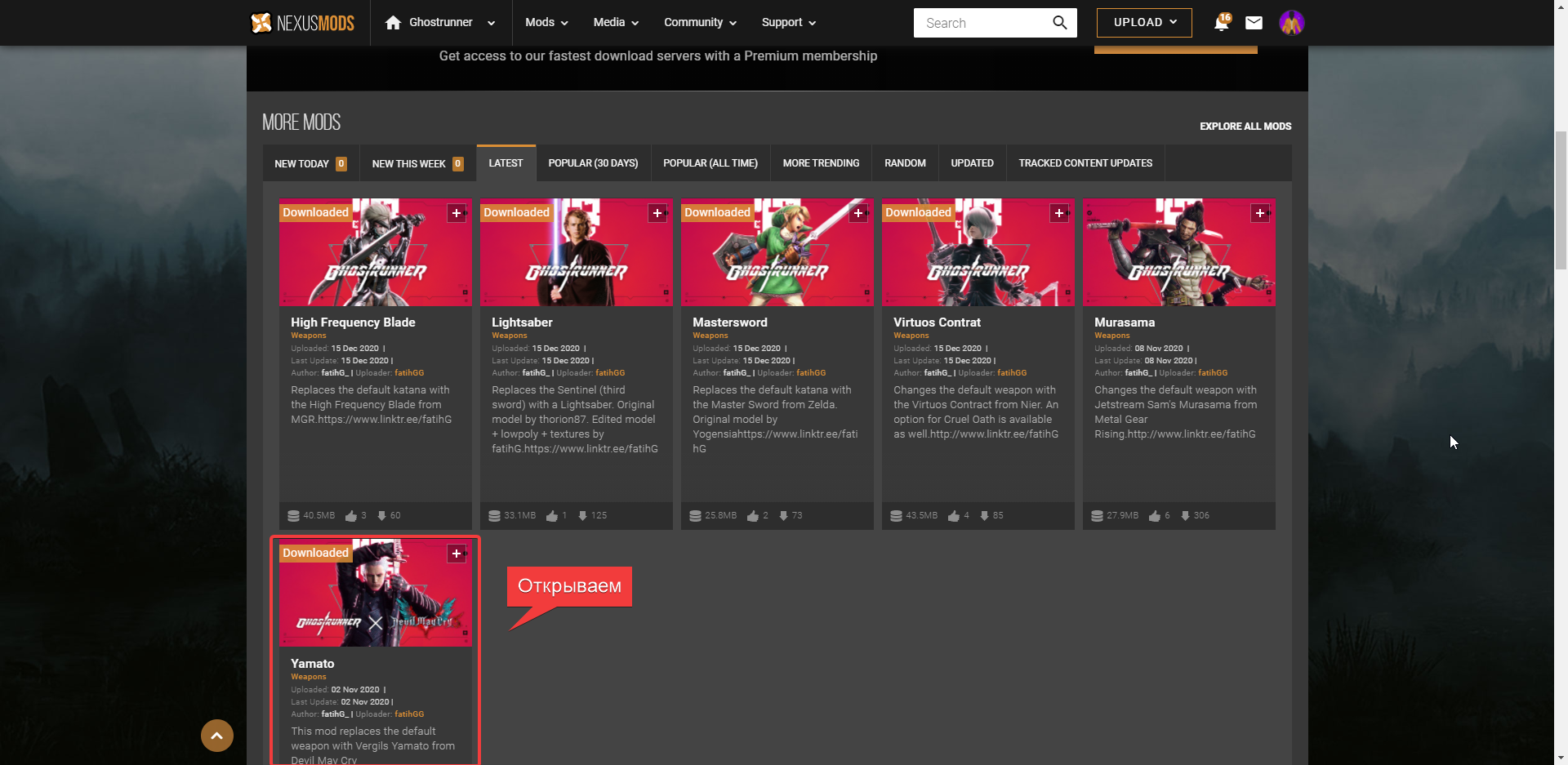Switch to the New Today tab
The image size is (1568, 765).
click(310, 163)
